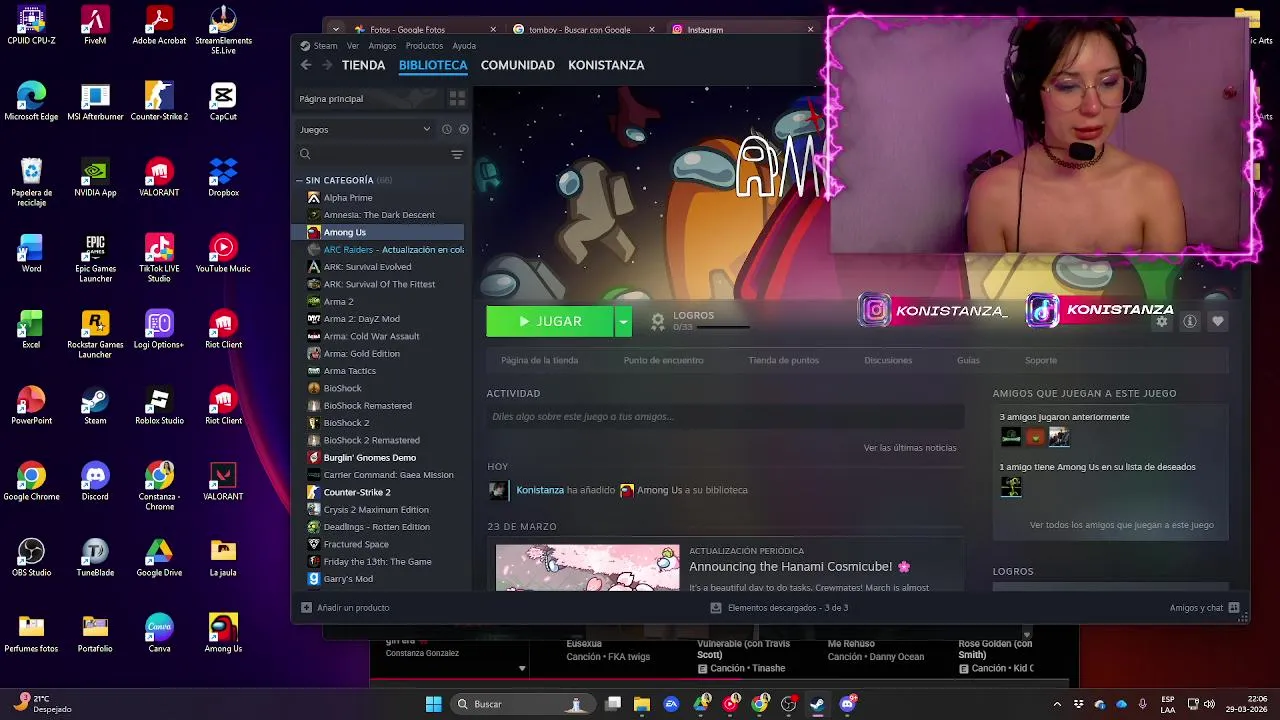Viewport: 1280px width, 720px height.
Task: Switch to the BIBLIOTECA tab
Action: 433,65
